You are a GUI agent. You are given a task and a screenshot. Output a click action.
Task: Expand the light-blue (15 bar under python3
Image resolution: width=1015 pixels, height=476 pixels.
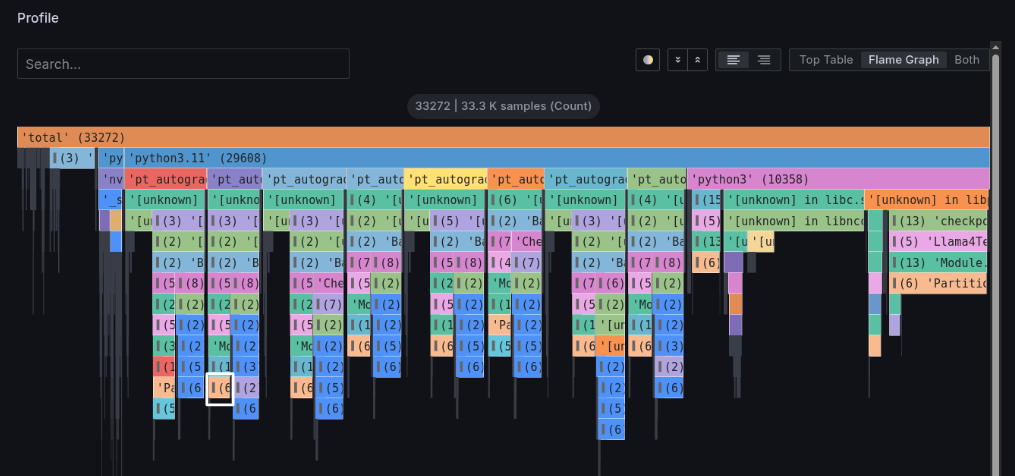tap(707, 199)
